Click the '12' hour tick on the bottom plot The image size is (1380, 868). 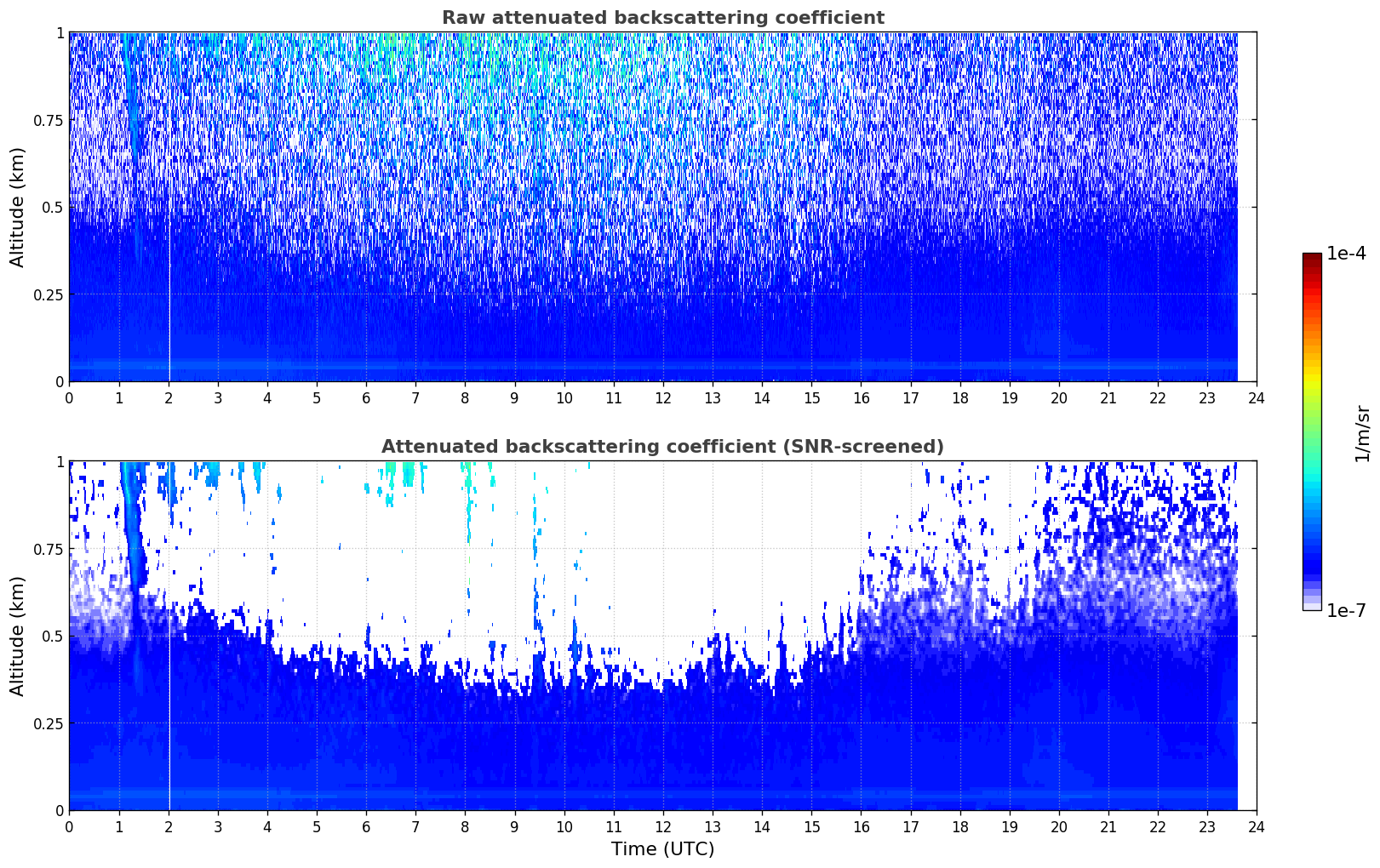tap(662, 826)
